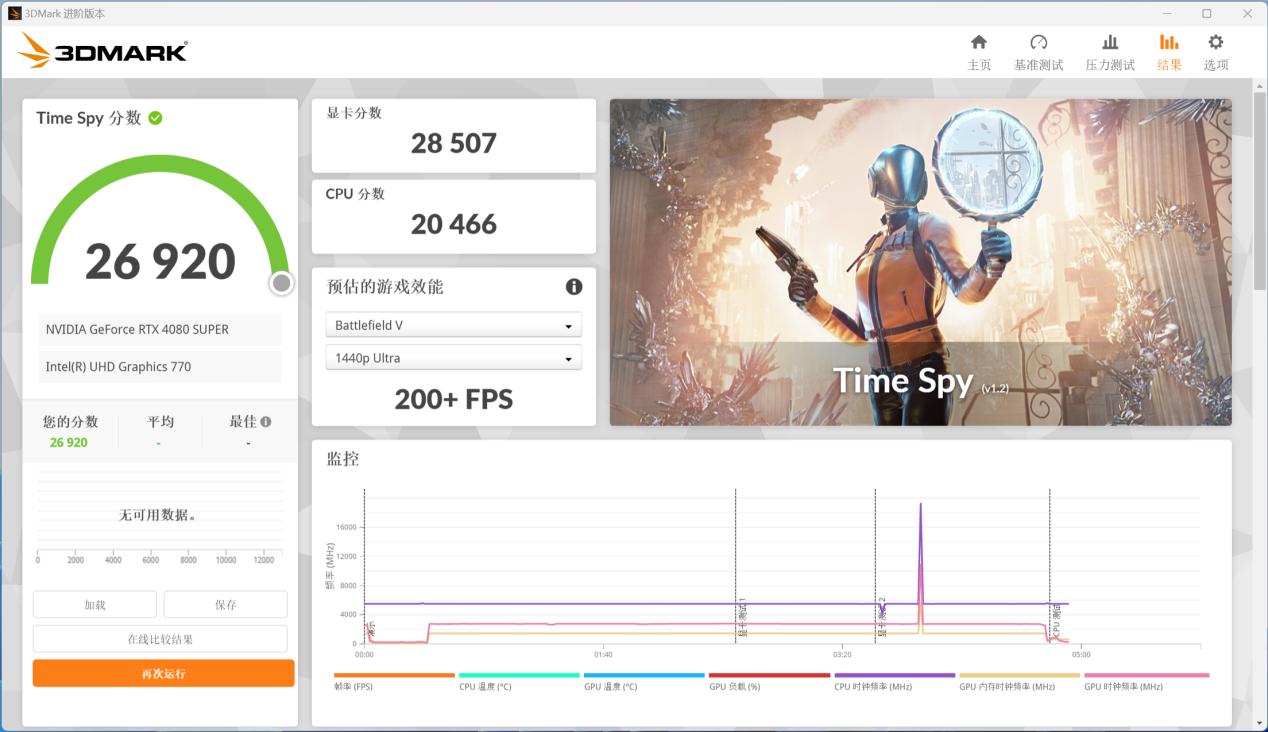Open the Battlefield V game dropdown
The width and height of the screenshot is (1268, 732).
coord(453,324)
